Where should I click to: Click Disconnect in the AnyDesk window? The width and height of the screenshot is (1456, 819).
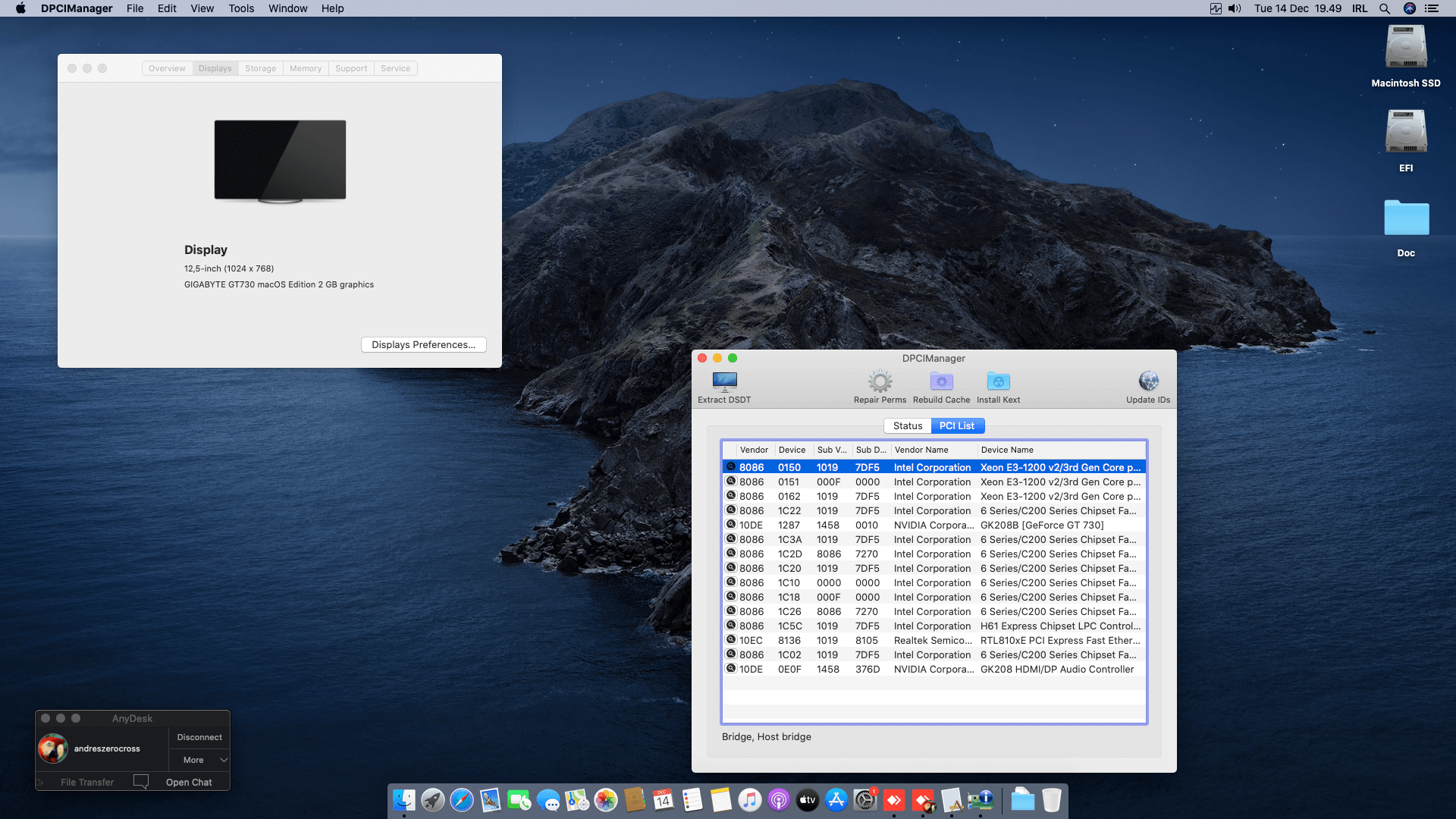pyautogui.click(x=199, y=736)
